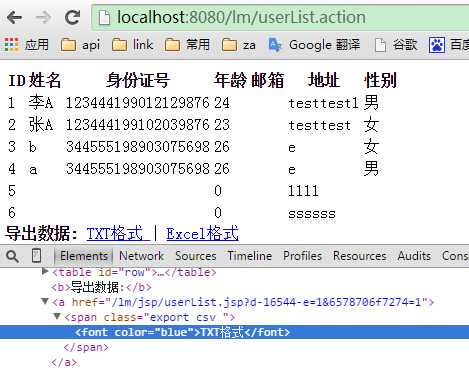
Task: Export data via TXT格式 link
Action: [118, 234]
